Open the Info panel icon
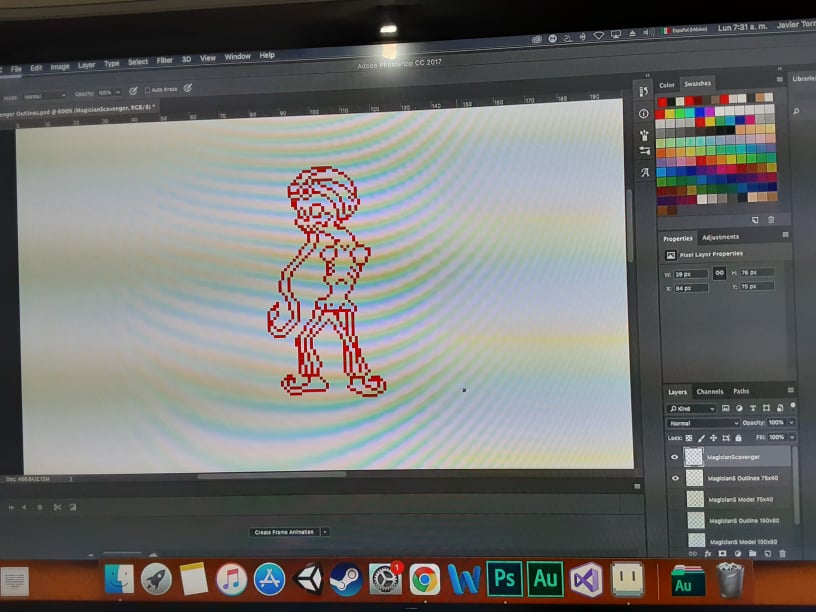Image resolution: width=816 pixels, height=612 pixels. 644,113
